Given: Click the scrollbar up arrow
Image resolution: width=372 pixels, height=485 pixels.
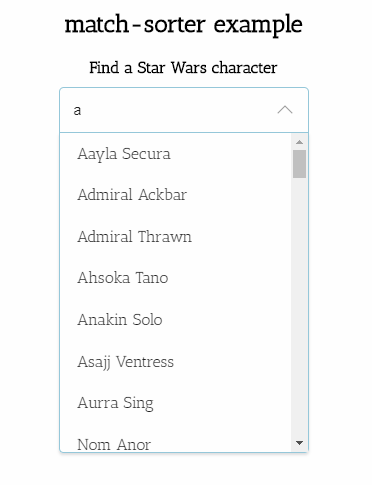Looking at the screenshot, I should tap(299, 142).
